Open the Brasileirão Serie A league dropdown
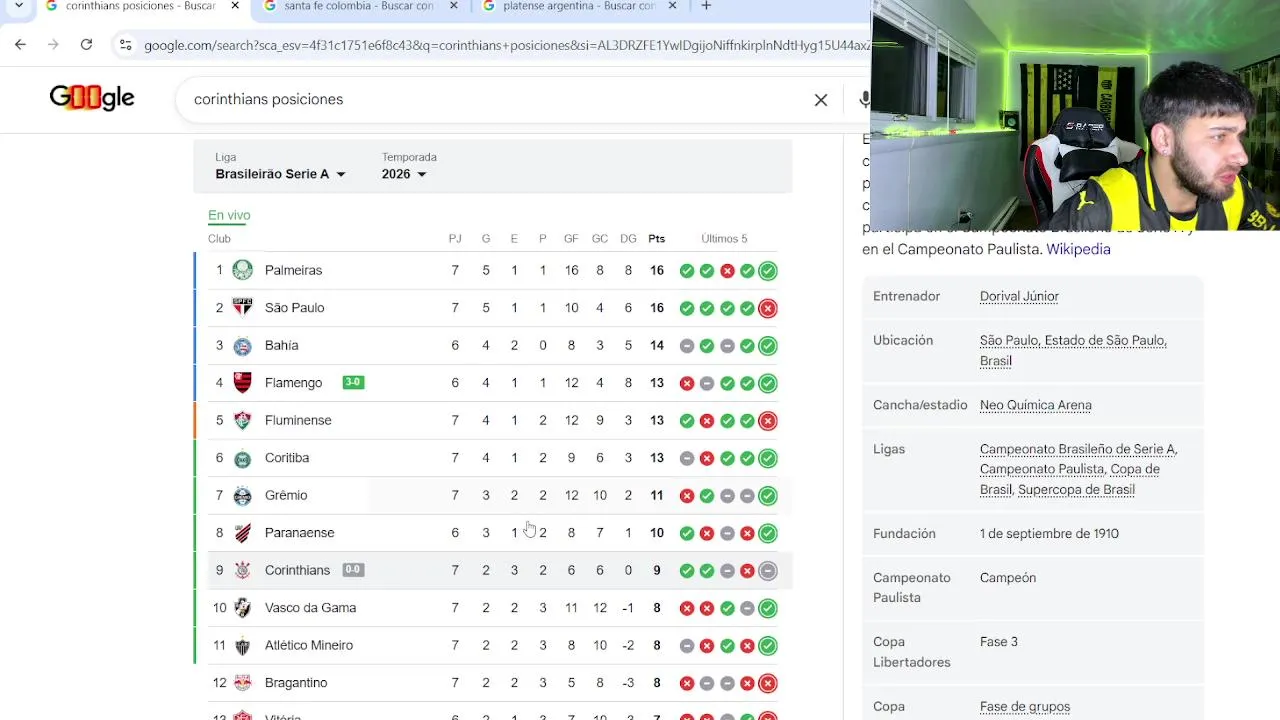This screenshot has height=720, width=1280. pos(281,174)
